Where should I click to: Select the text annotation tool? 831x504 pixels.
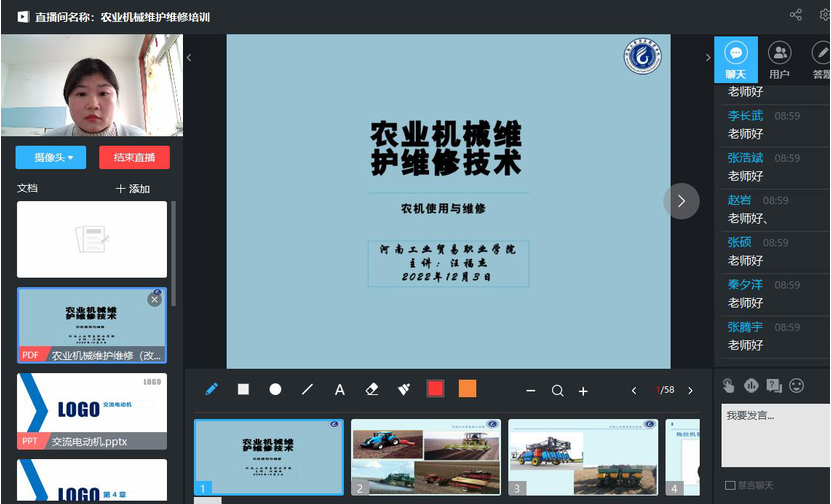[339, 390]
